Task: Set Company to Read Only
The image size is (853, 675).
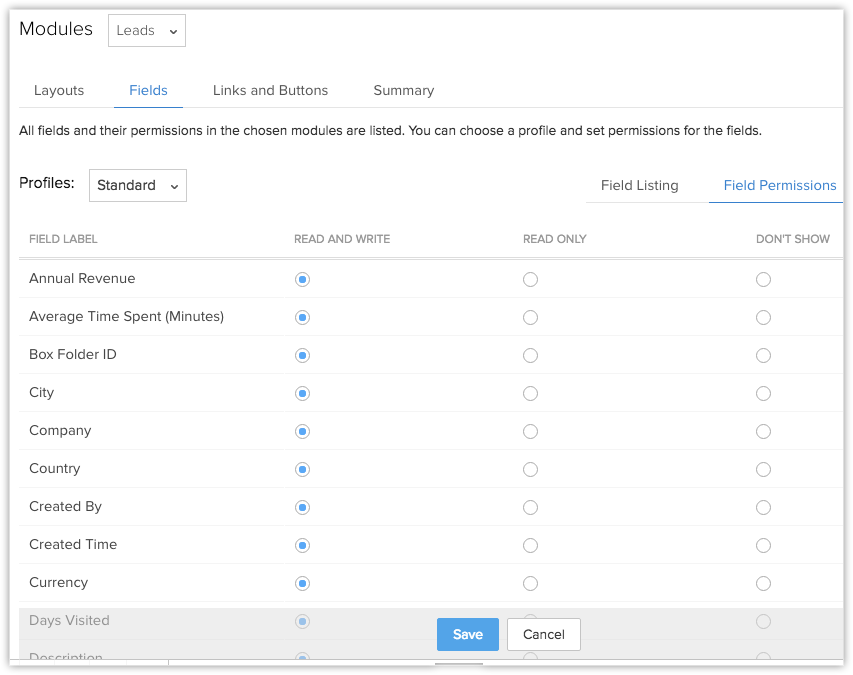Action: (530, 432)
